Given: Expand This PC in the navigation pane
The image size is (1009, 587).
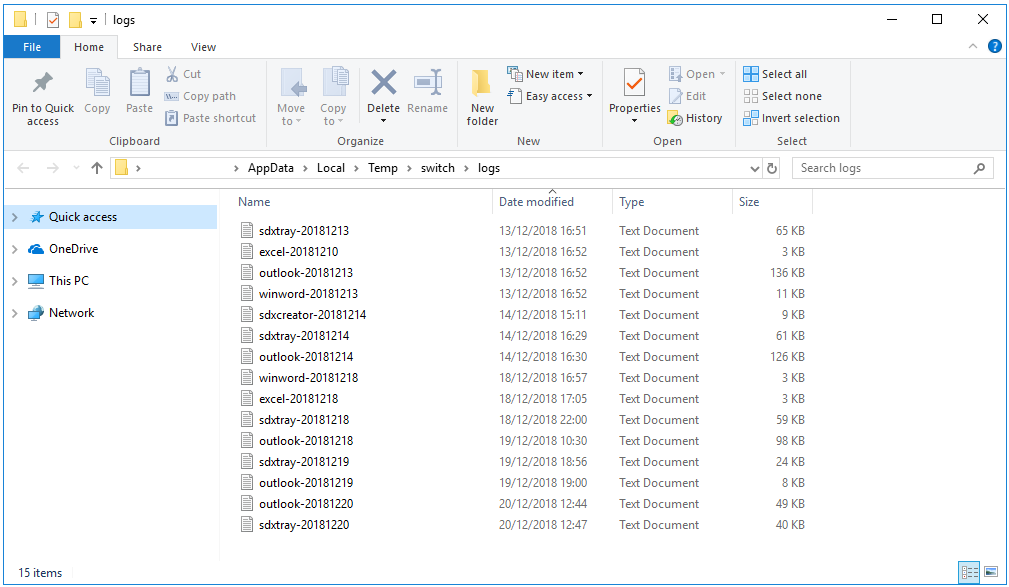Looking at the screenshot, I should click(13, 280).
